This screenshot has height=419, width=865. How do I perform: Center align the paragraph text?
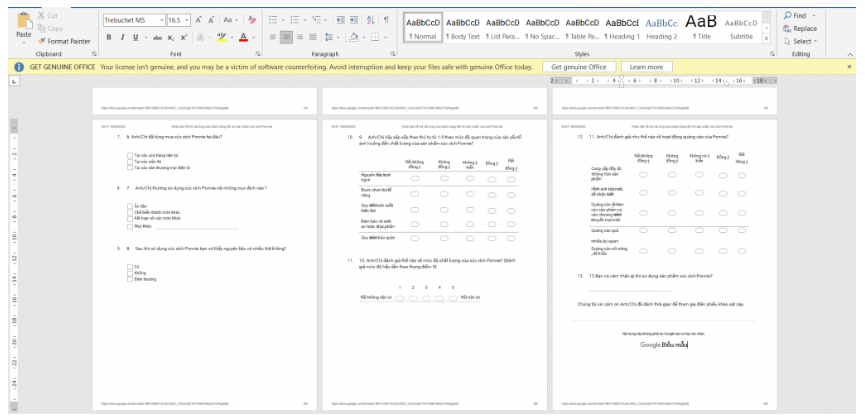click(x=286, y=37)
